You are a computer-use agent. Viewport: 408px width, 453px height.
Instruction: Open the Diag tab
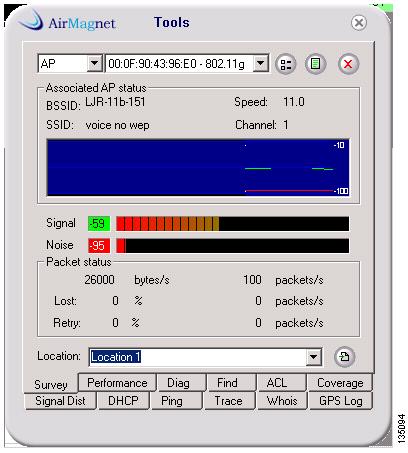[178, 383]
